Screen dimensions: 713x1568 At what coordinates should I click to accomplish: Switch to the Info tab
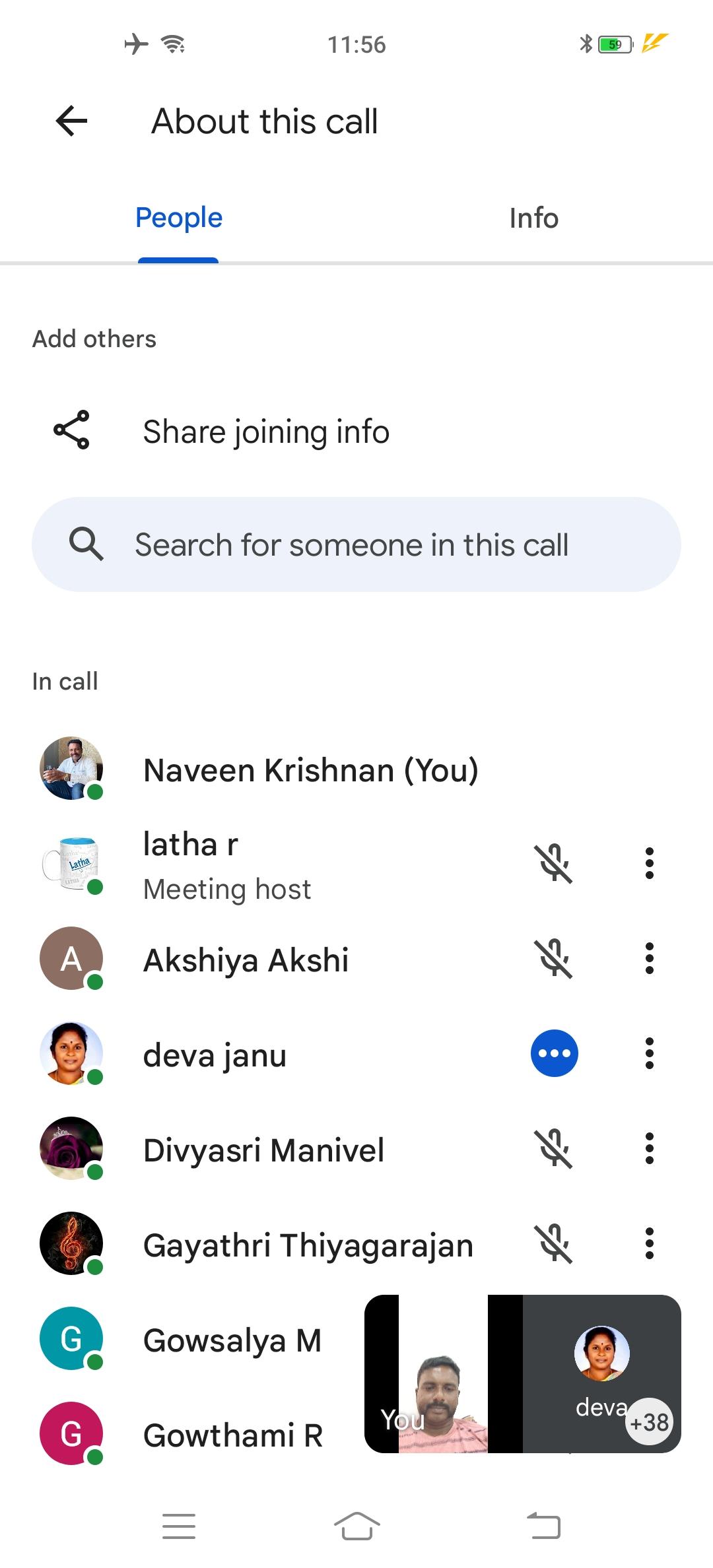tap(533, 218)
